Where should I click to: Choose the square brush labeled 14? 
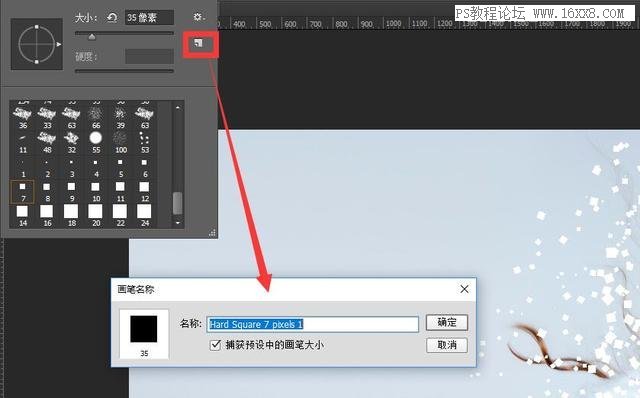23,216
